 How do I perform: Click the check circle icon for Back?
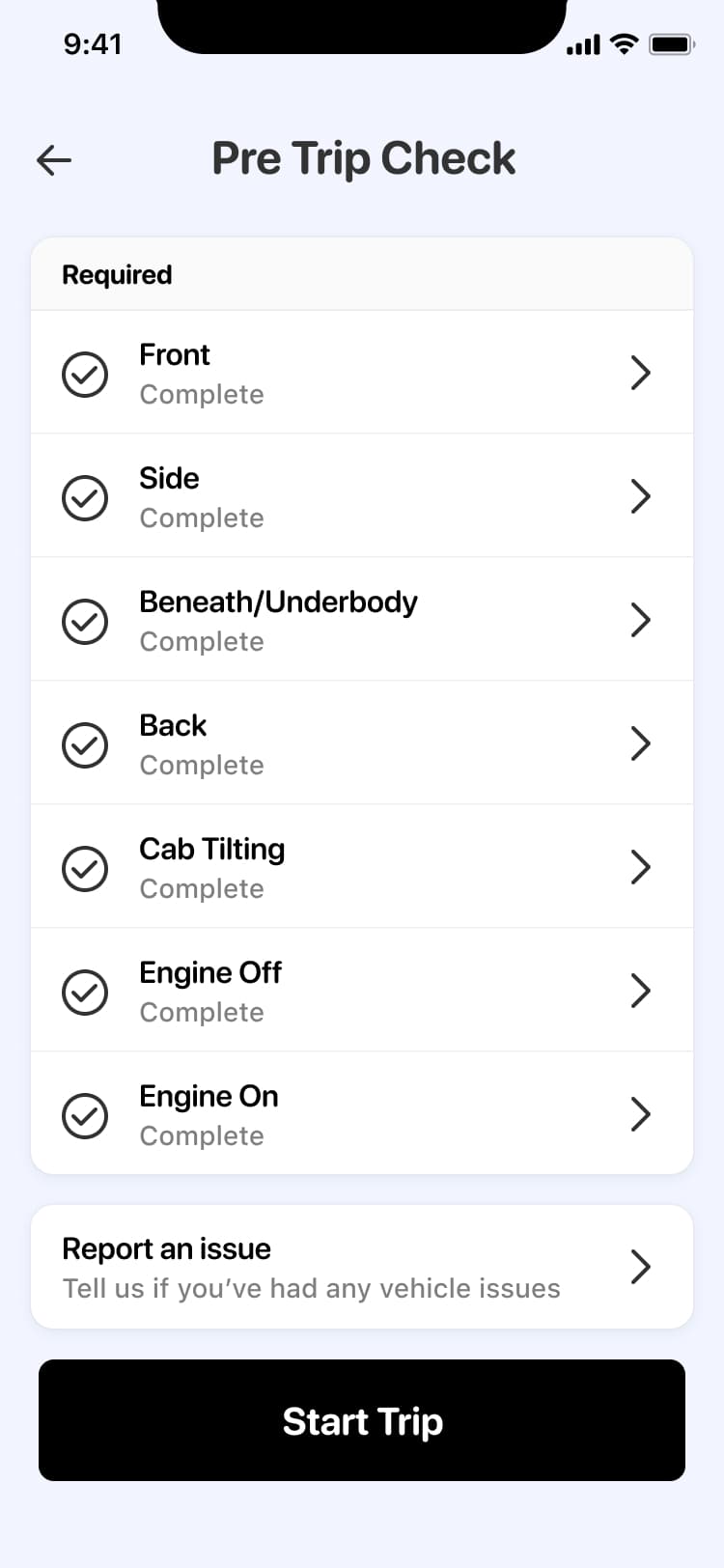(85, 744)
